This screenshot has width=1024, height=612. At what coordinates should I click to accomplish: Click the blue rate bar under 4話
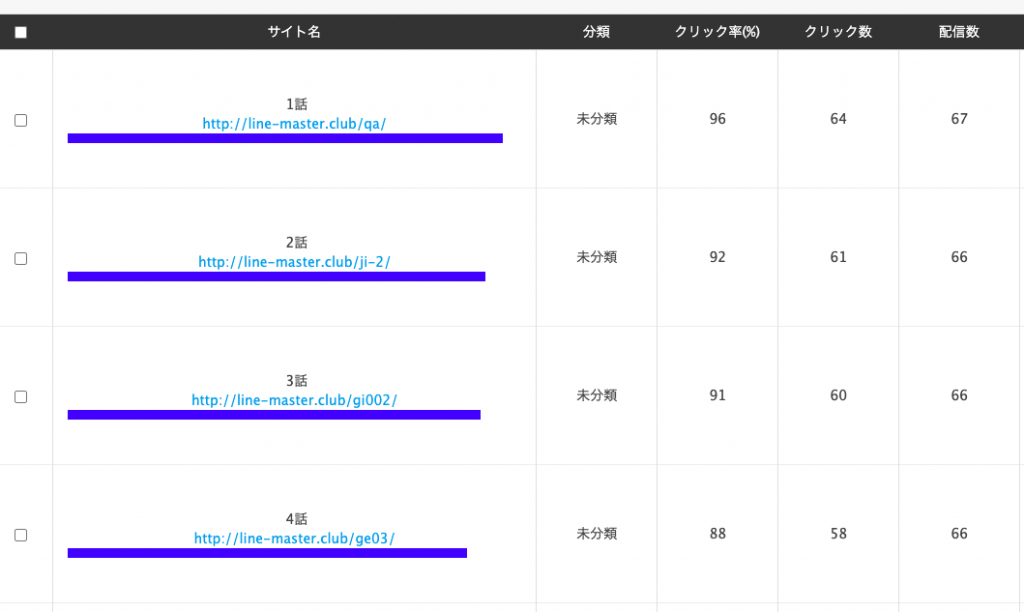click(x=267, y=553)
